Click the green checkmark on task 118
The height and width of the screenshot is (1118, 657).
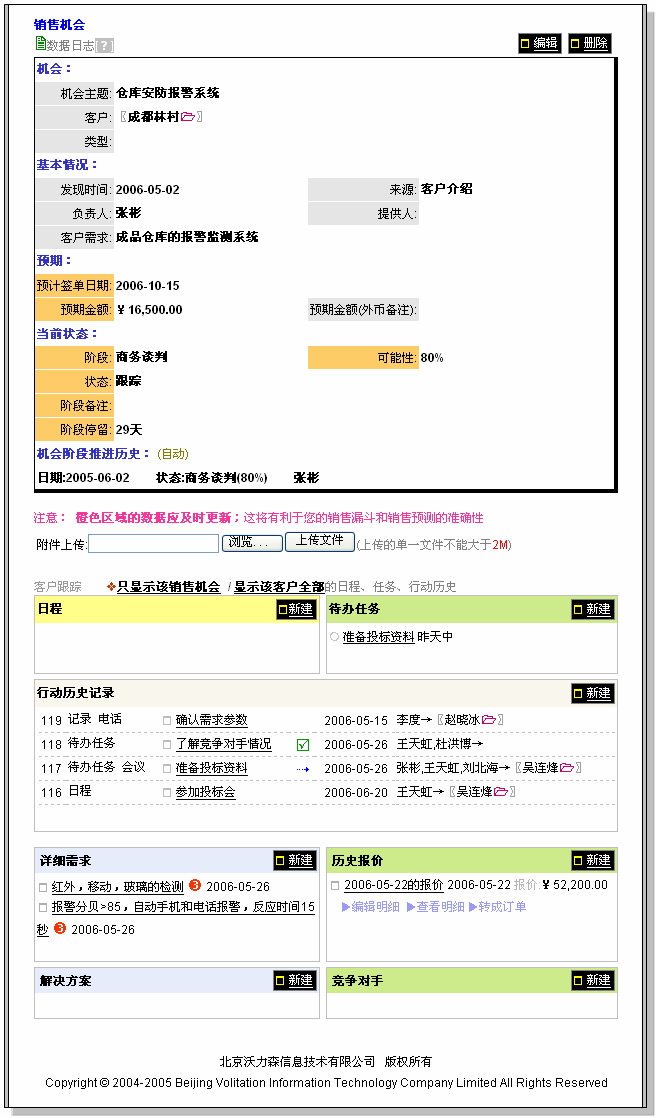(303, 744)
